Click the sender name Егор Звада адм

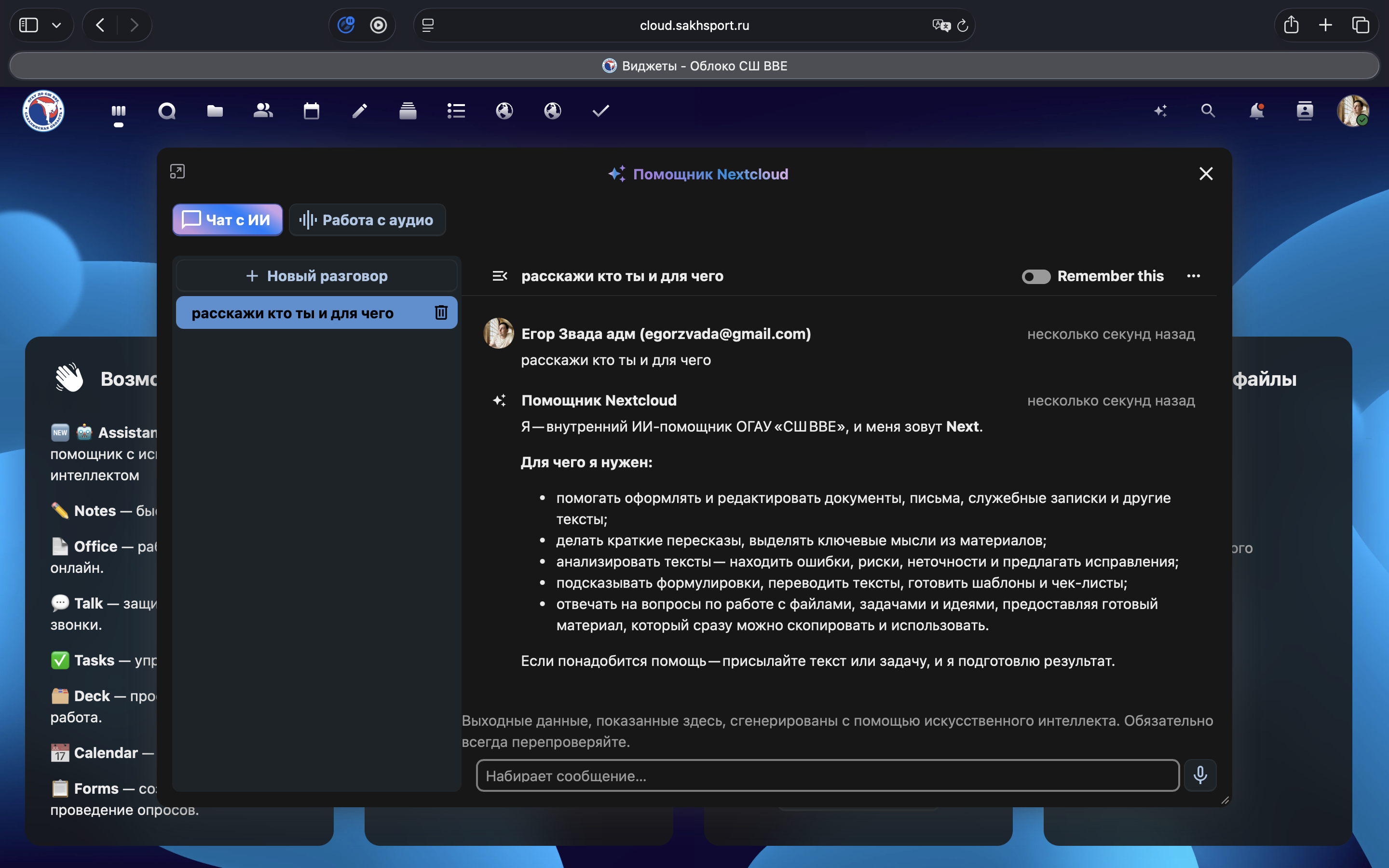pyautogui.click(x=666, y=334)
